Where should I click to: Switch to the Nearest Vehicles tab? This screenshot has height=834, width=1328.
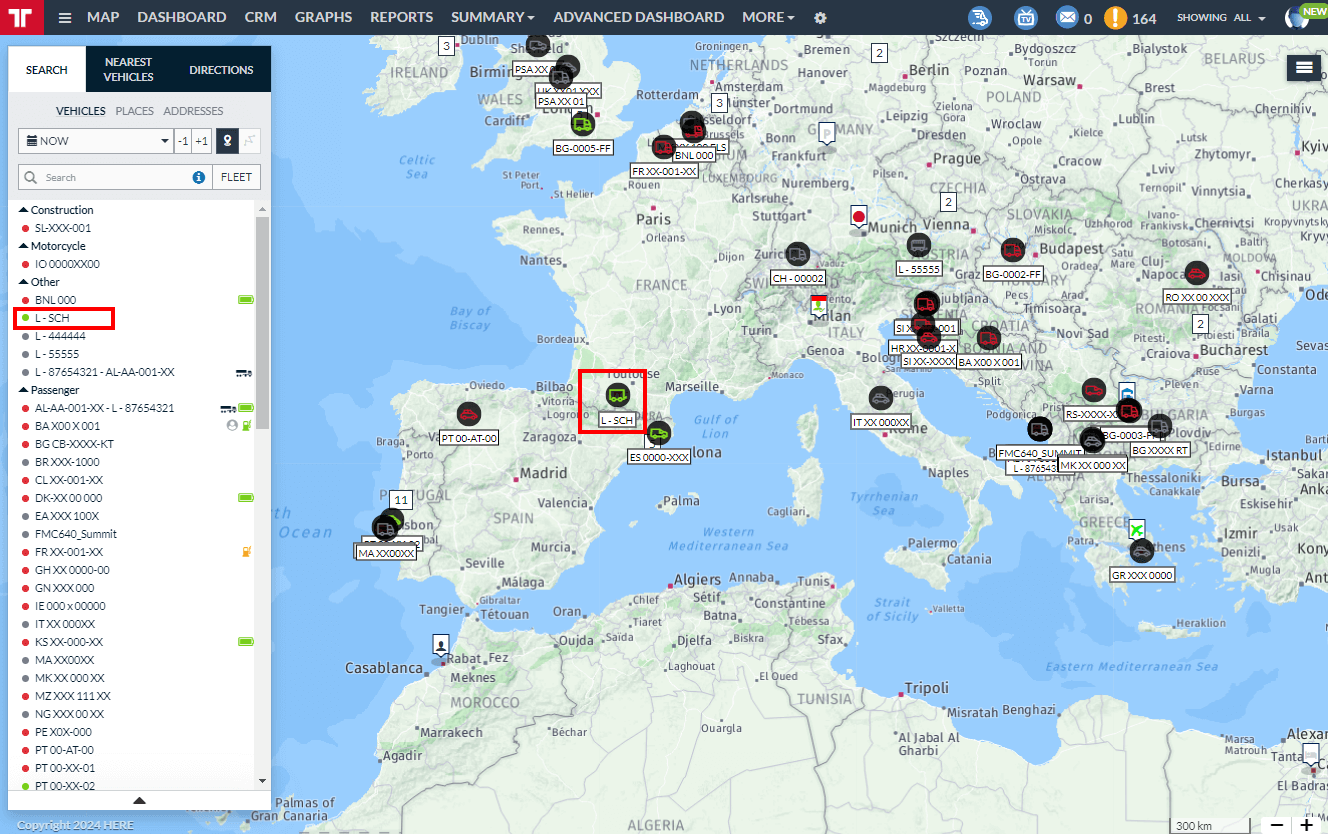click(x=128, y=70)
